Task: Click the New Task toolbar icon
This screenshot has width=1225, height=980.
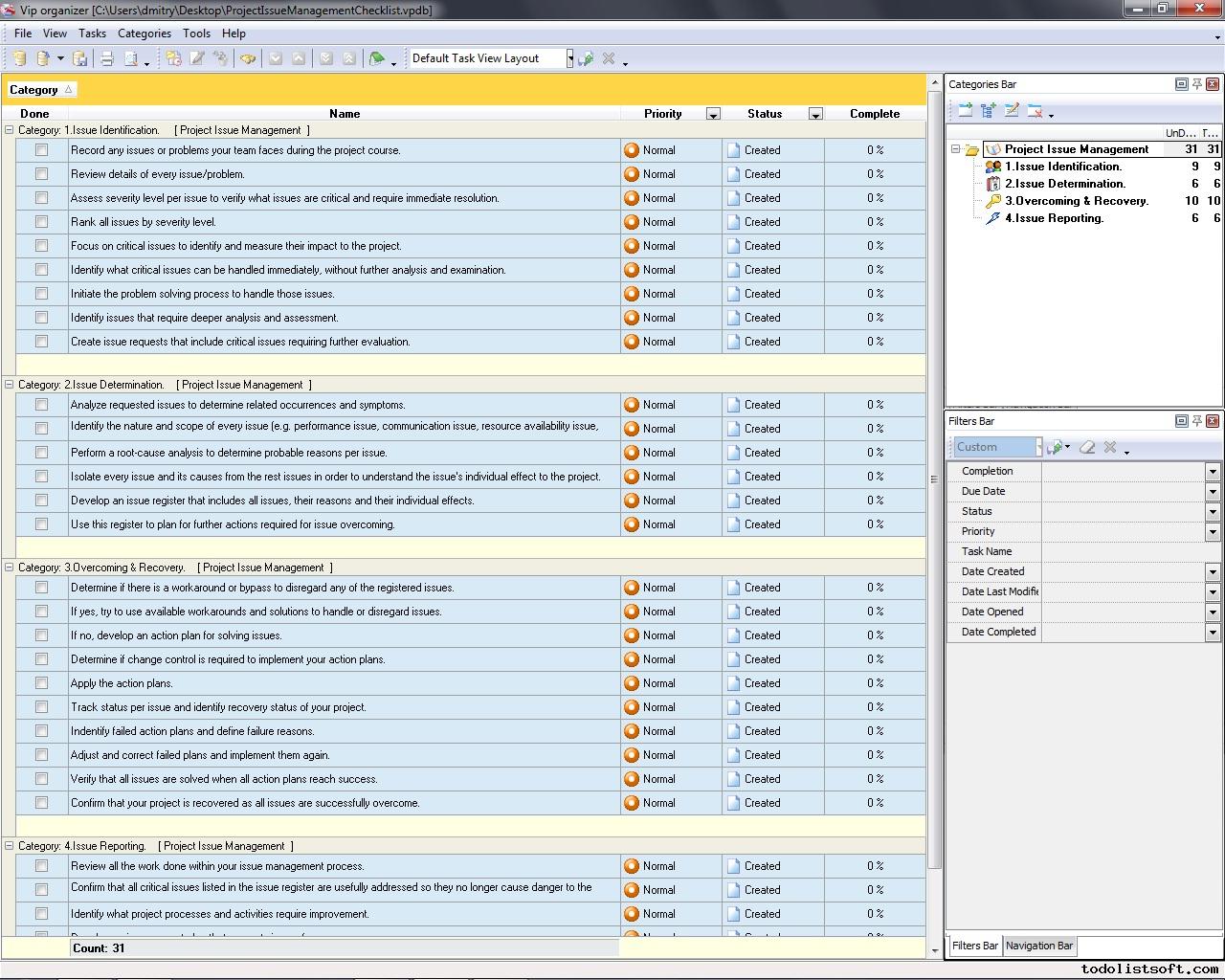Action: 173,59
